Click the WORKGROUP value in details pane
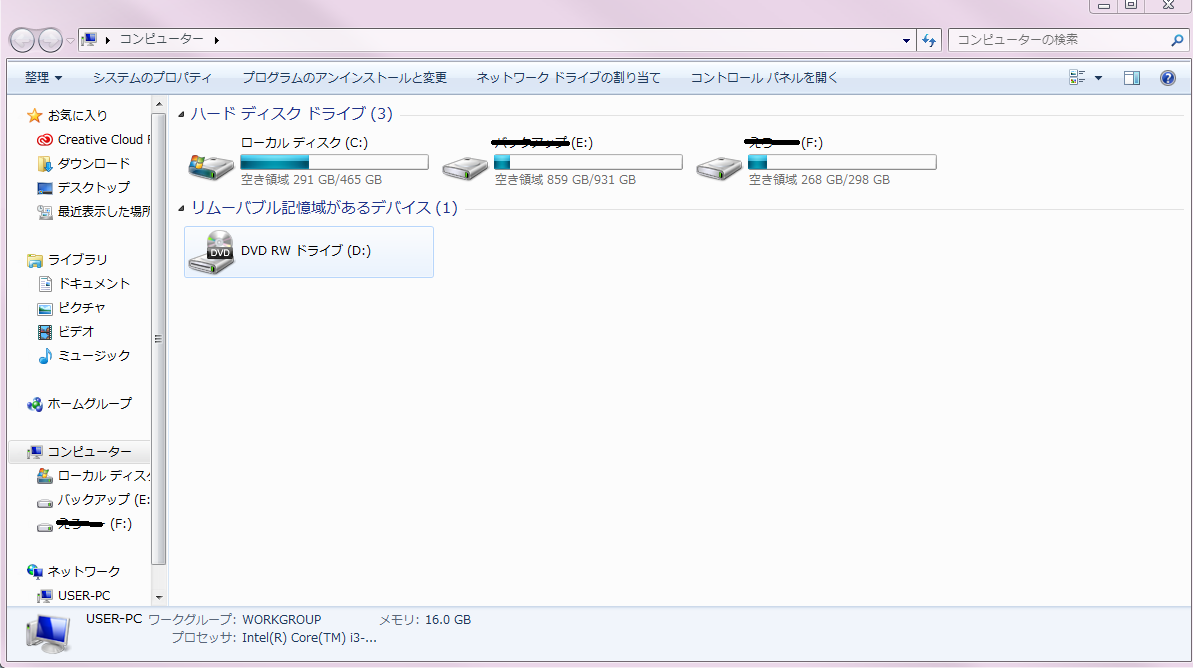Image resolution: width=1193 pixels, height=668 pixels. click(282, 620)
